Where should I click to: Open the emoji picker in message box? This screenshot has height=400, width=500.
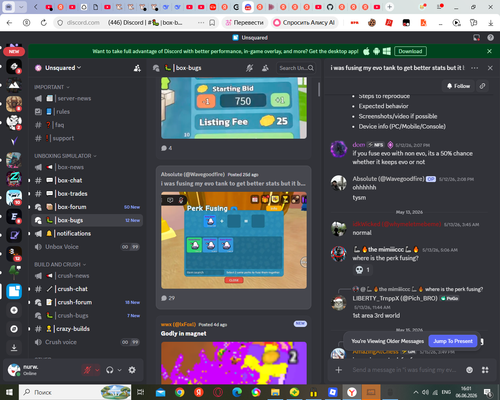coord(469,370)
